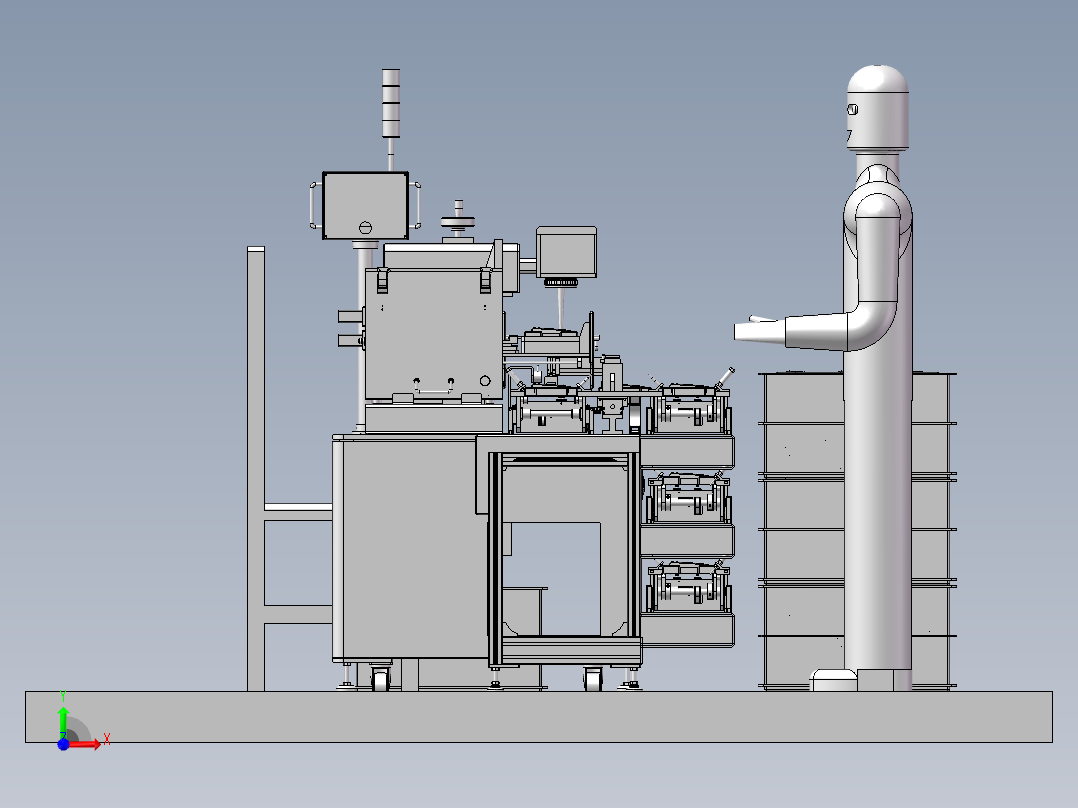Pick the flat floor slab under the machine

click(x=539, y=717)
